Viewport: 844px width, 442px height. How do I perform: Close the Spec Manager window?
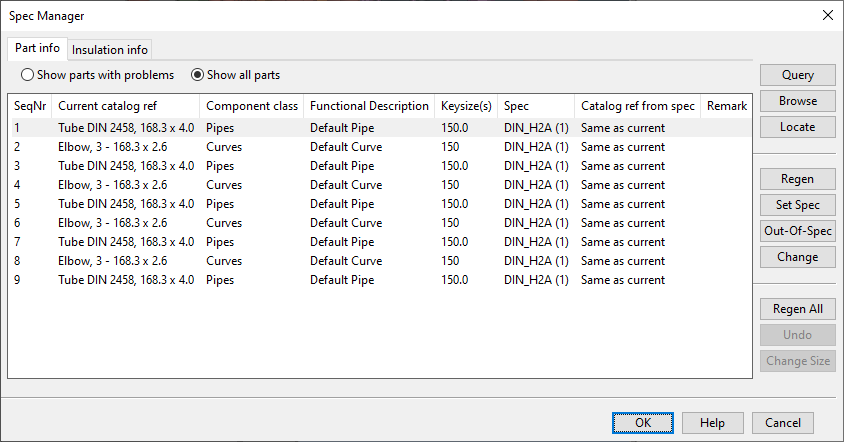coord(827,15)
